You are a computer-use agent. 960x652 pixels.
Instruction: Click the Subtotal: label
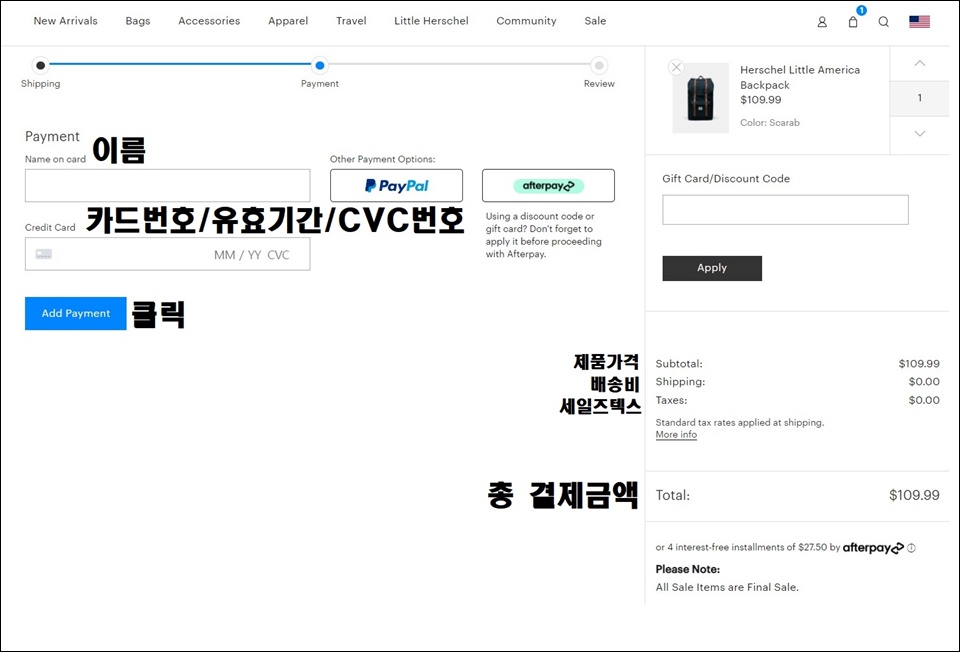point(679,364)
